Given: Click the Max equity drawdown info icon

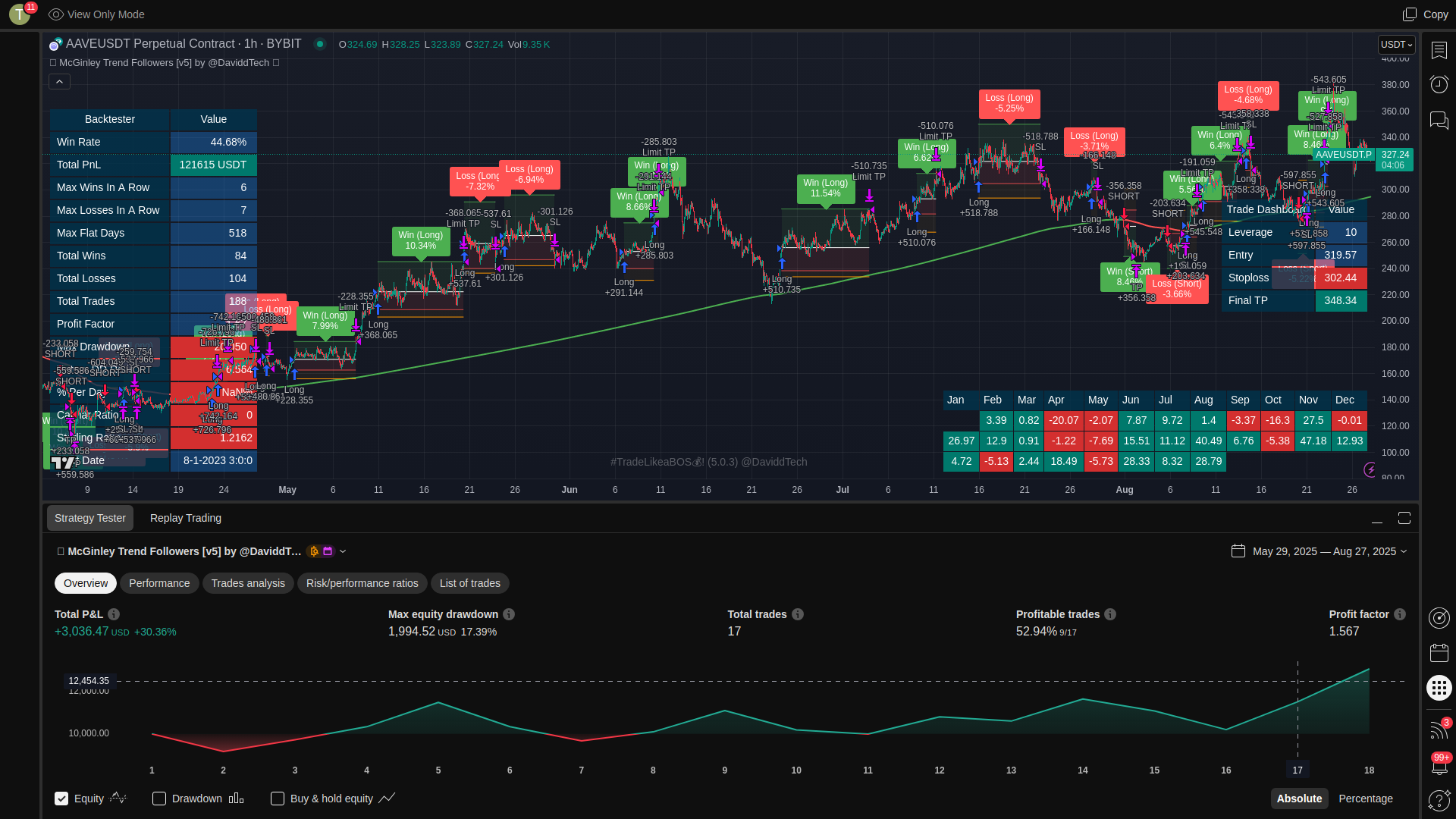Looking at the screenshot, I should click(509, 614).
